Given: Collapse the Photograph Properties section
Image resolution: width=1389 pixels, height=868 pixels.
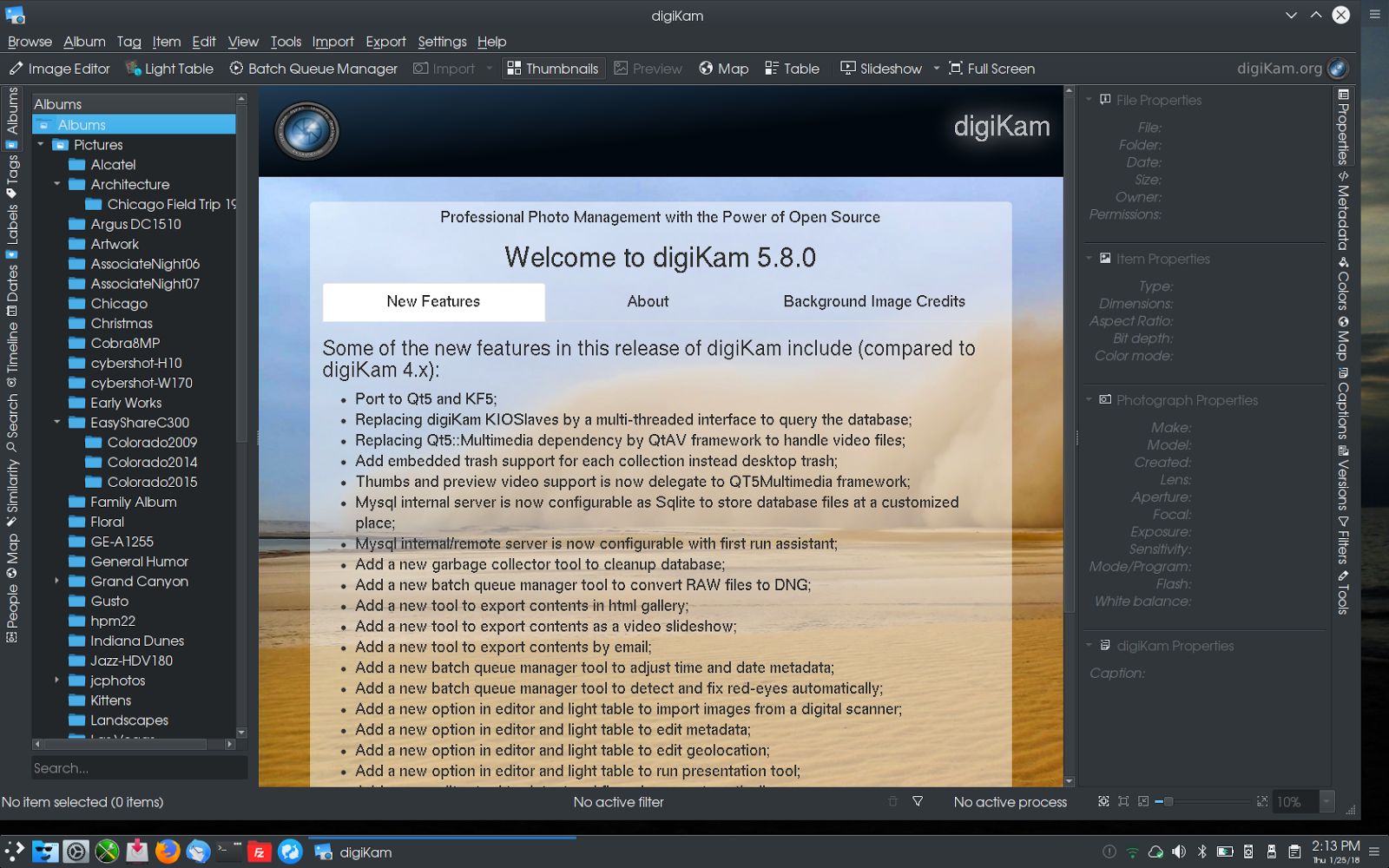Looking at the screenshot, I should [x=1089, y=400].
